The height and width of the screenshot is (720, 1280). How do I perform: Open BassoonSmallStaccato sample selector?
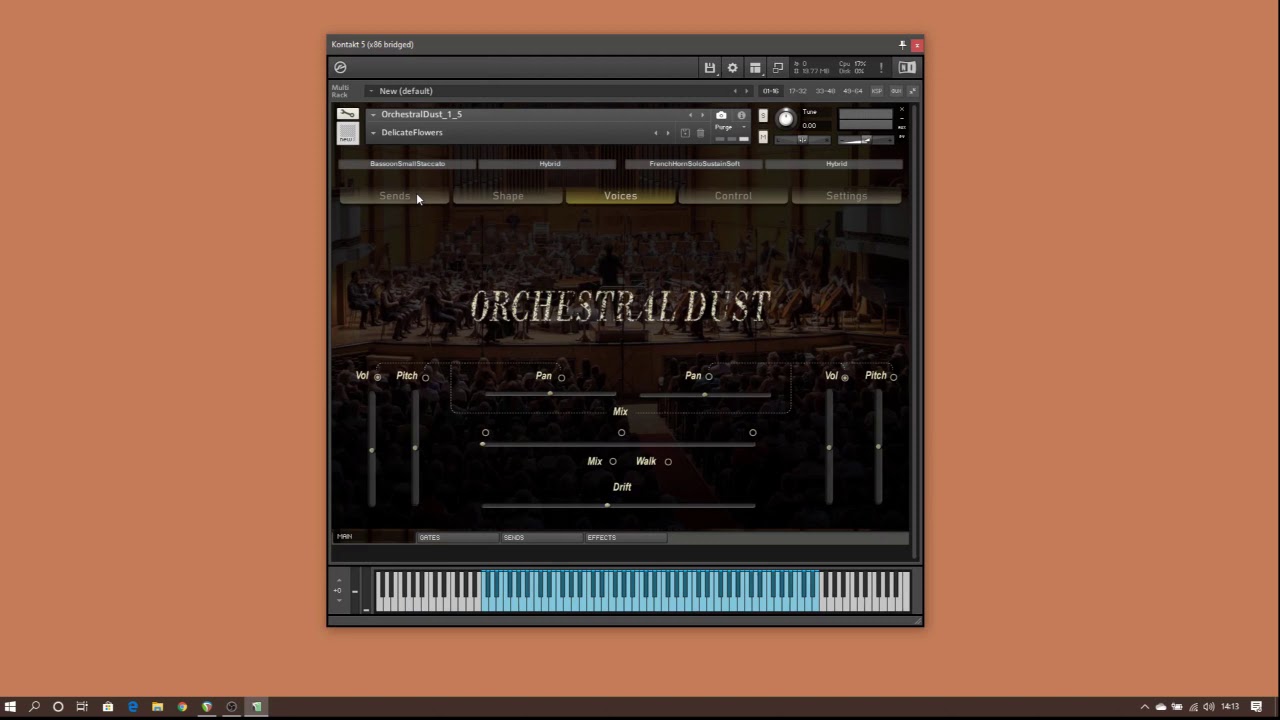(x=407, y=164)
